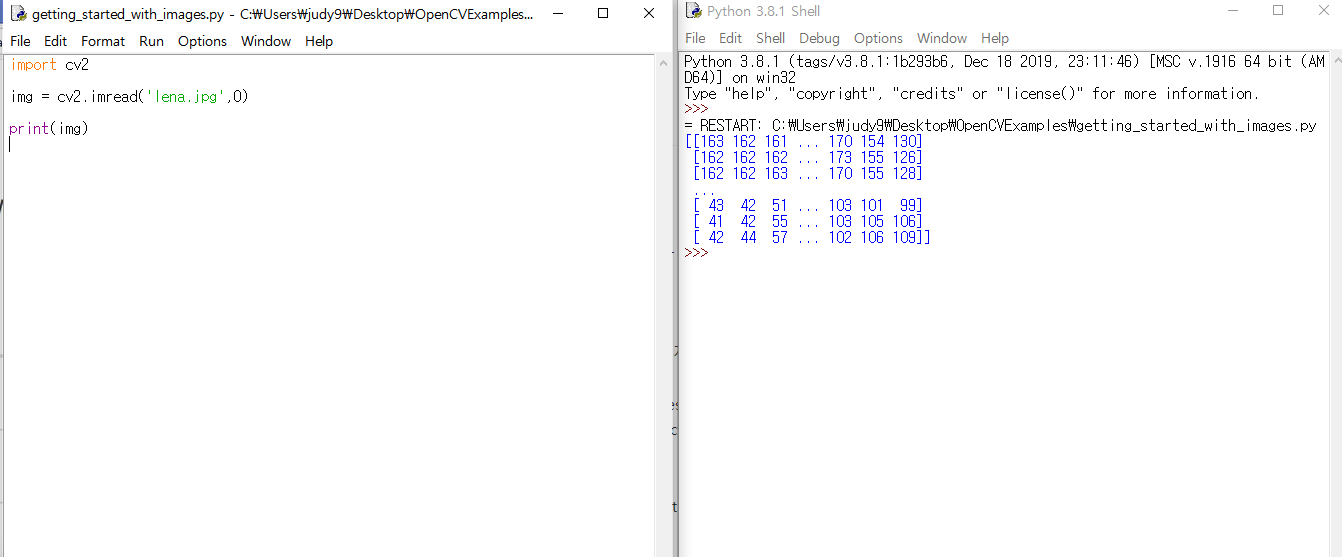Click output row '[162 162 163 ... 170 155 128]'

point(807,174)
